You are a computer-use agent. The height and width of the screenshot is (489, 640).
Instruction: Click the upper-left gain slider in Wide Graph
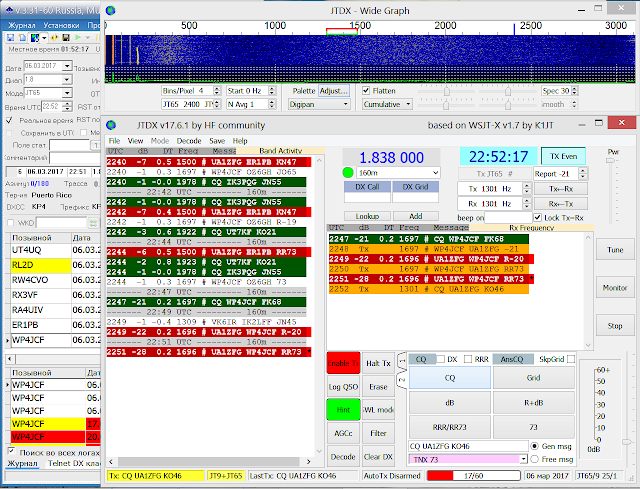[x=447, y=91]
